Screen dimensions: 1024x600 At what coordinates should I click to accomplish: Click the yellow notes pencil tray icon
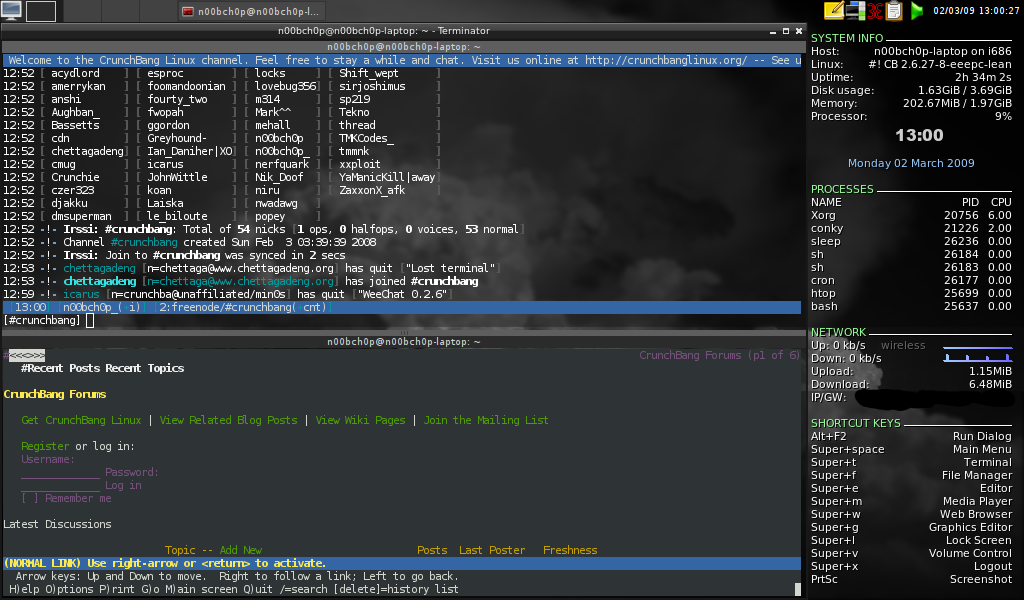coord(833,11)
